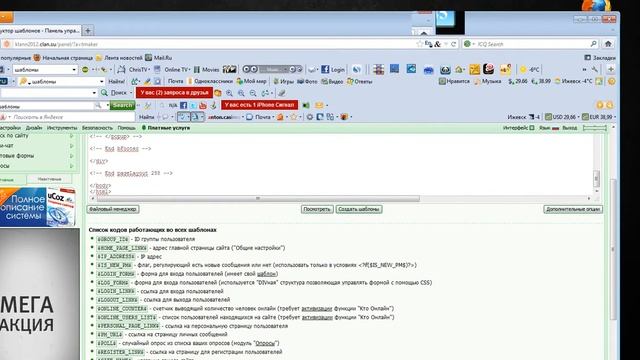Open the активизации link for $ONLINE_COUNTER$
The height and width of the screenshot is (360, 640).
(317, 309)
